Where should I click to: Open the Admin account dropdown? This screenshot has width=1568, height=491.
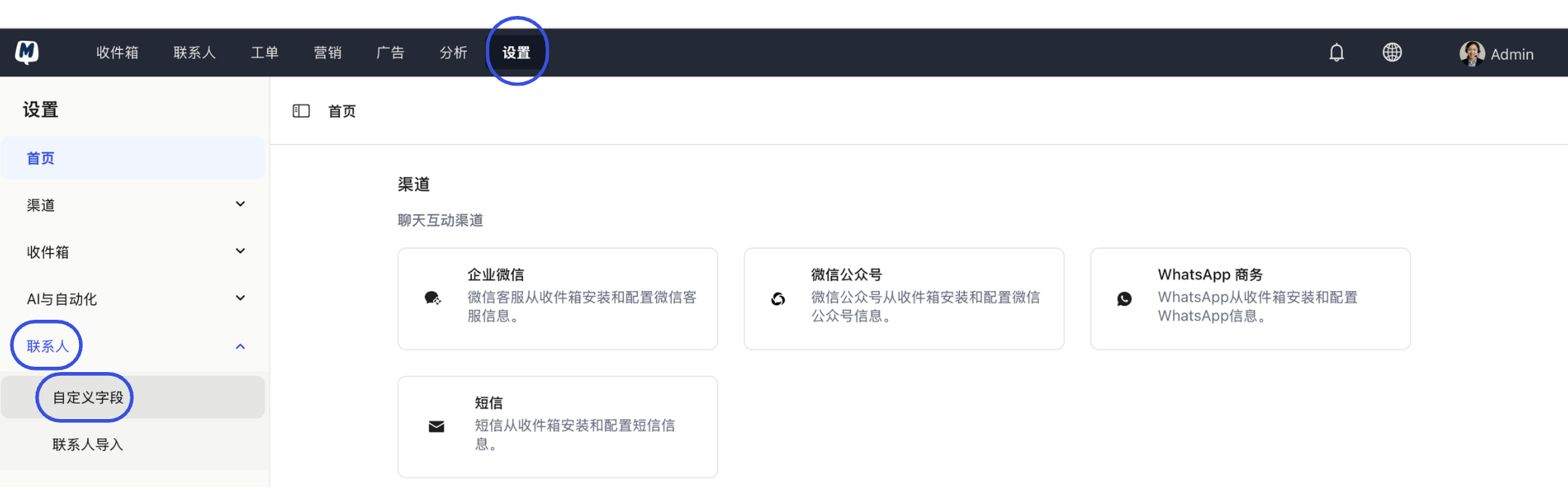1512,54
